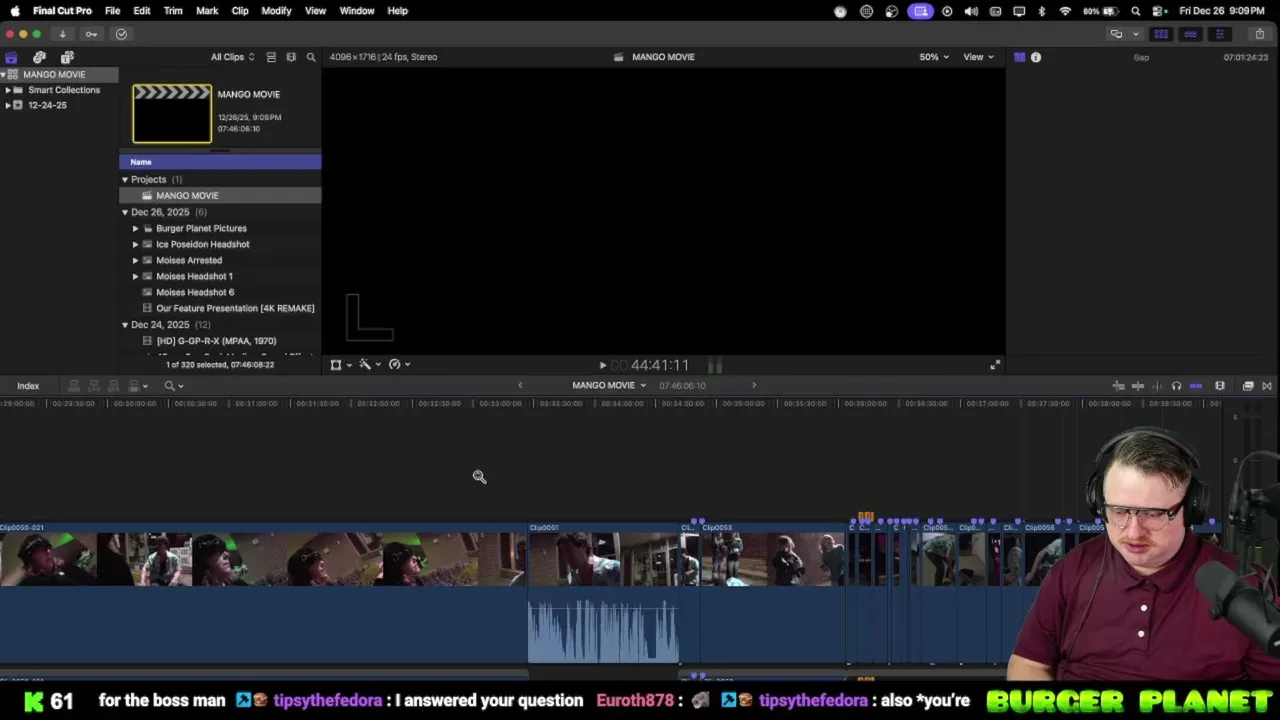Open the Photos and Audio sidebar
This screenshot has width=1280, height=720.
tap(39, 57)
